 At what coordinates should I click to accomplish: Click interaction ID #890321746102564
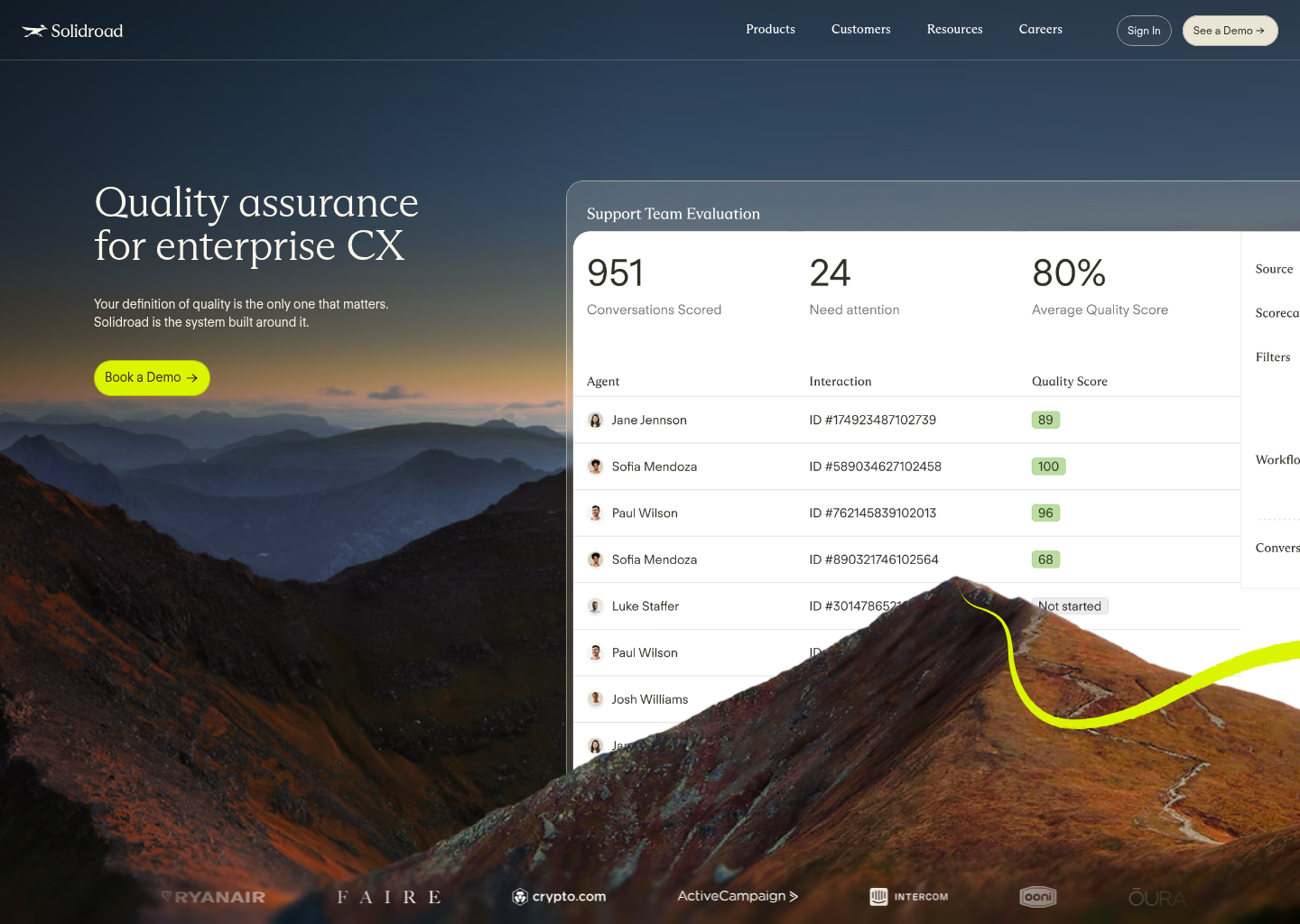pos(874,559)
